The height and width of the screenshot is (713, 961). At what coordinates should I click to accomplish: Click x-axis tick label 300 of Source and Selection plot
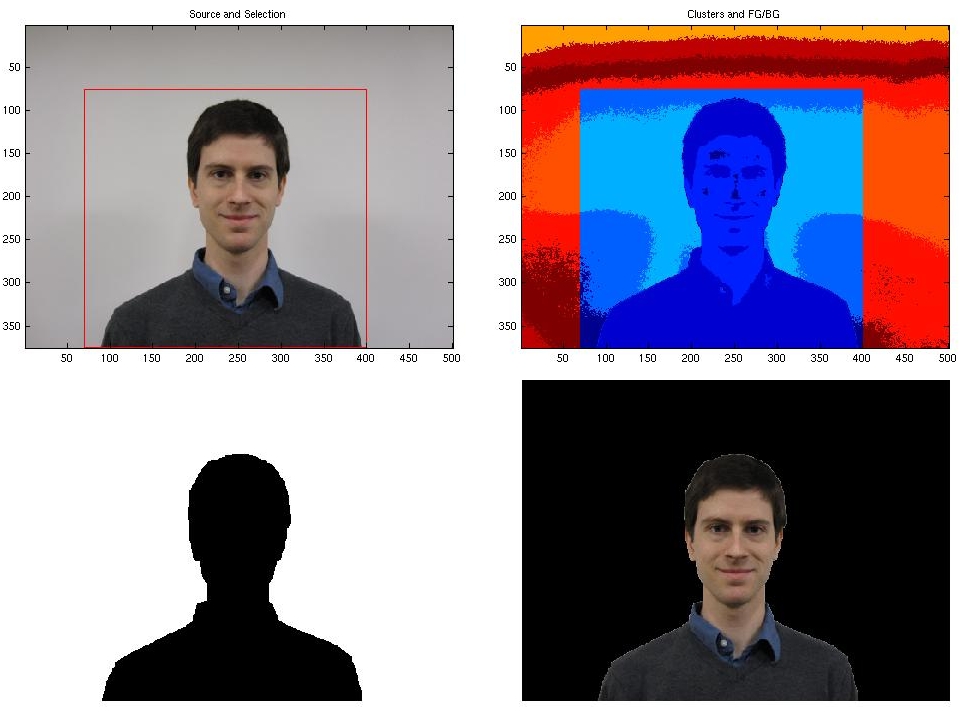280,358
